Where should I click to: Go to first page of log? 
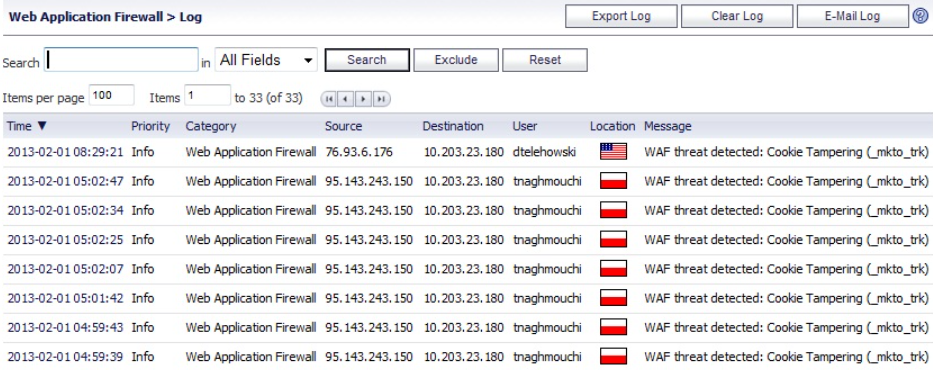pyautogui.click(x=329, y=99)
